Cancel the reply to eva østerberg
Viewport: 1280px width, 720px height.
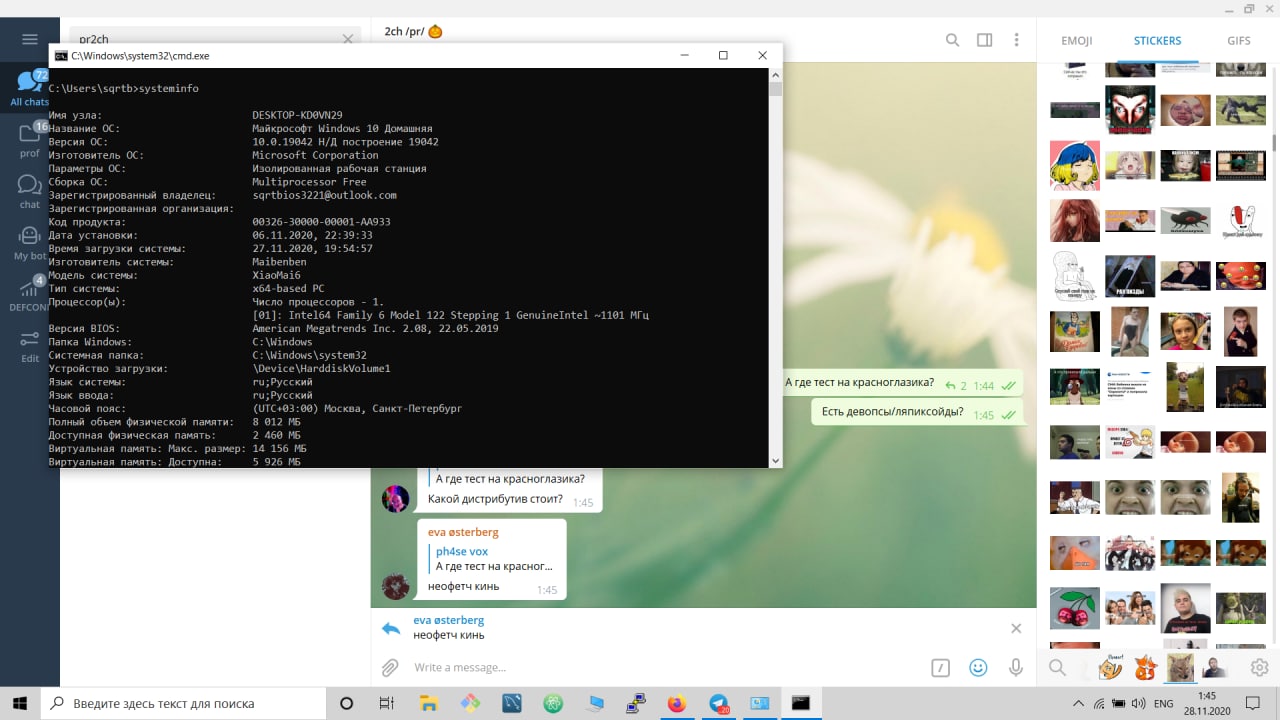tap(1016, 628)
